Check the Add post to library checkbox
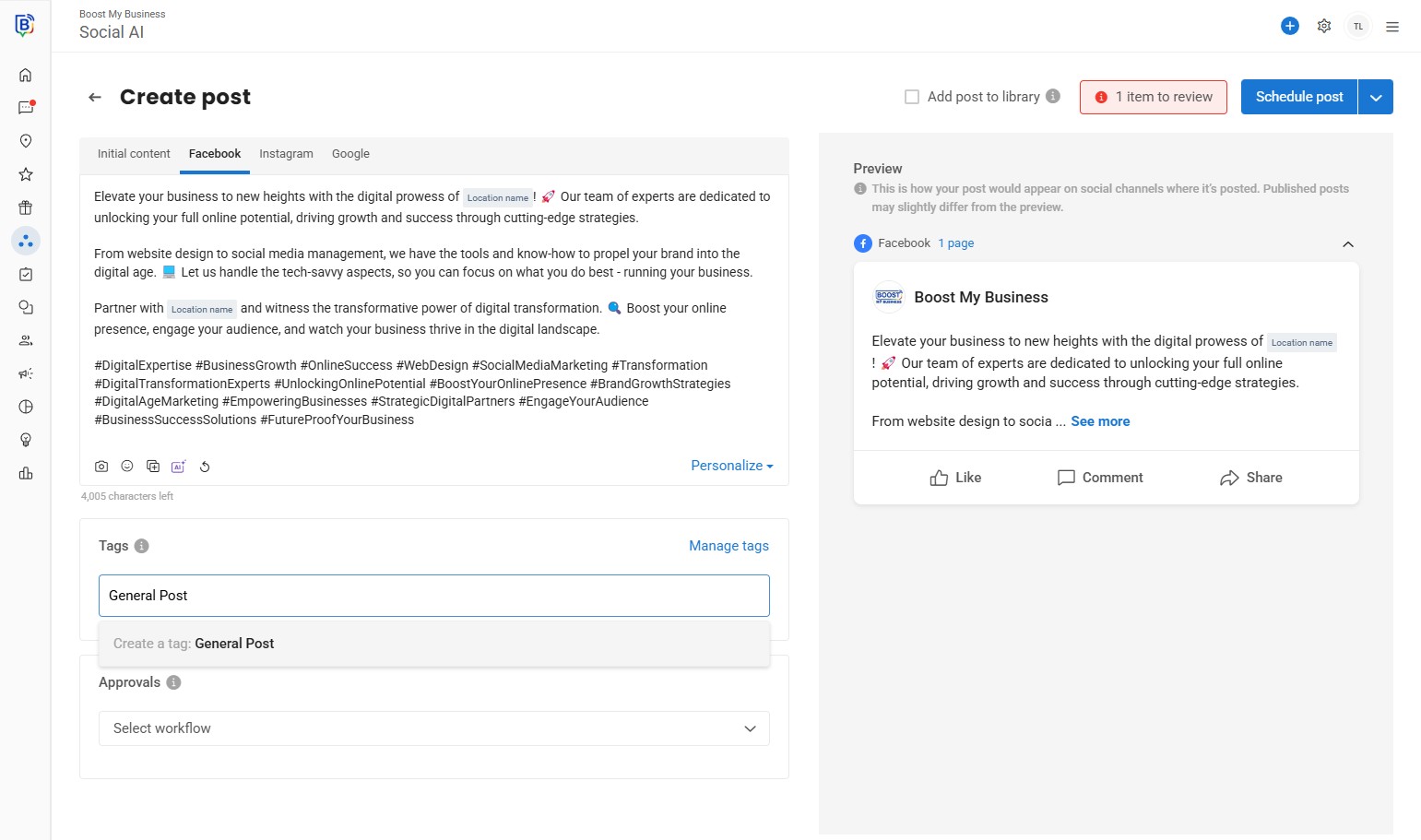 coord(912,97)
